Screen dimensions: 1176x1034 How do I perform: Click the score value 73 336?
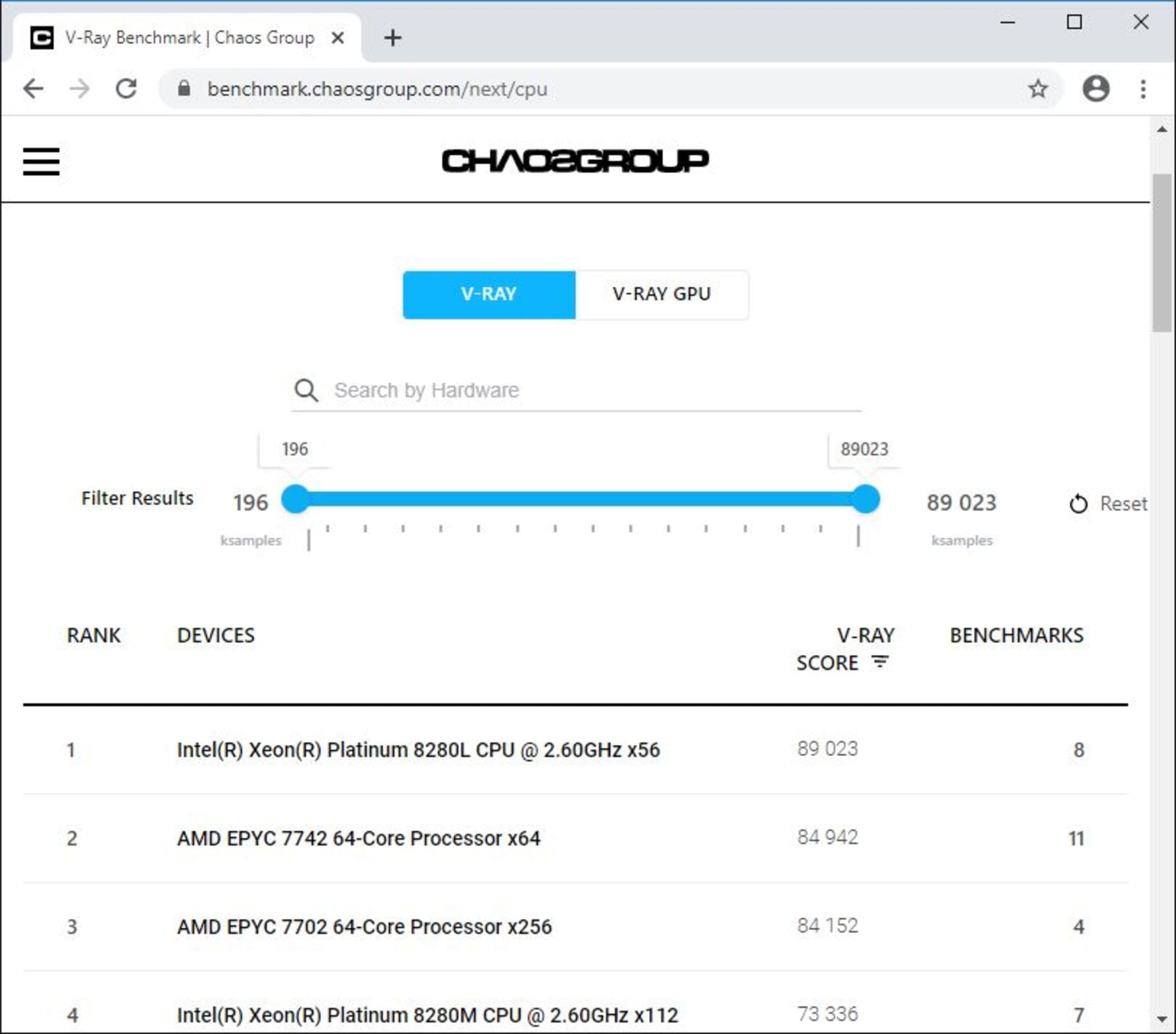pyautogui.click(x=827, y=1014)
